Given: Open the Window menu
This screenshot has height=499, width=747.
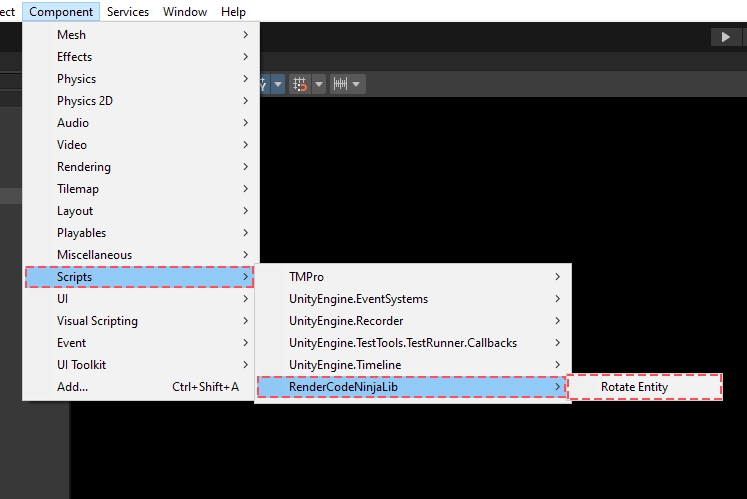Looking at the screenshot, I should (x=185, y=12).
